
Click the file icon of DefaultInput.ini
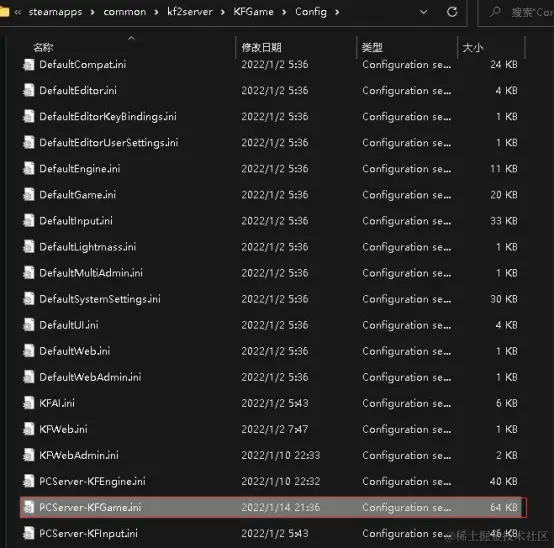29,221
